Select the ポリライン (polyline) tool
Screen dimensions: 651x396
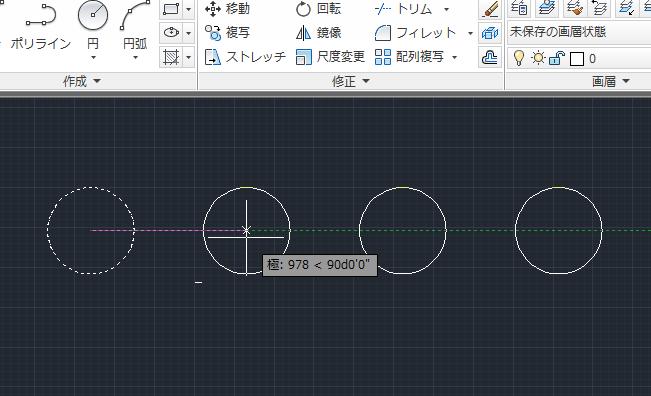click(x=41, y=25)
